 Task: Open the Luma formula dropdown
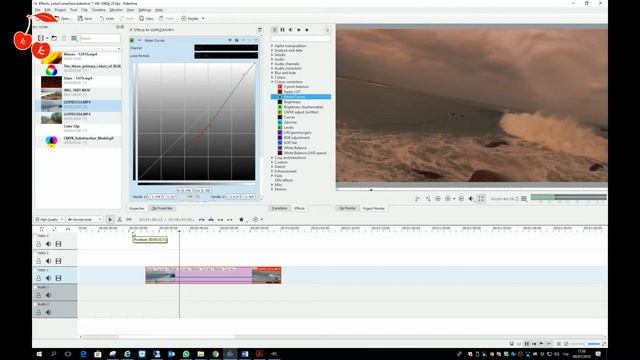[x=226, y=56]
